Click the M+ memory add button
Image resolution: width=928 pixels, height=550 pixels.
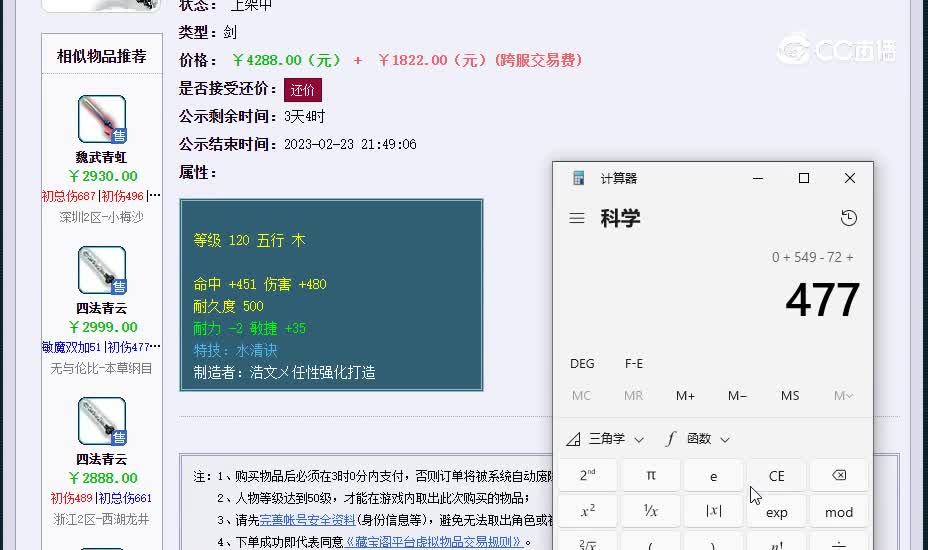pyautogui.click(x=685, y=395)
